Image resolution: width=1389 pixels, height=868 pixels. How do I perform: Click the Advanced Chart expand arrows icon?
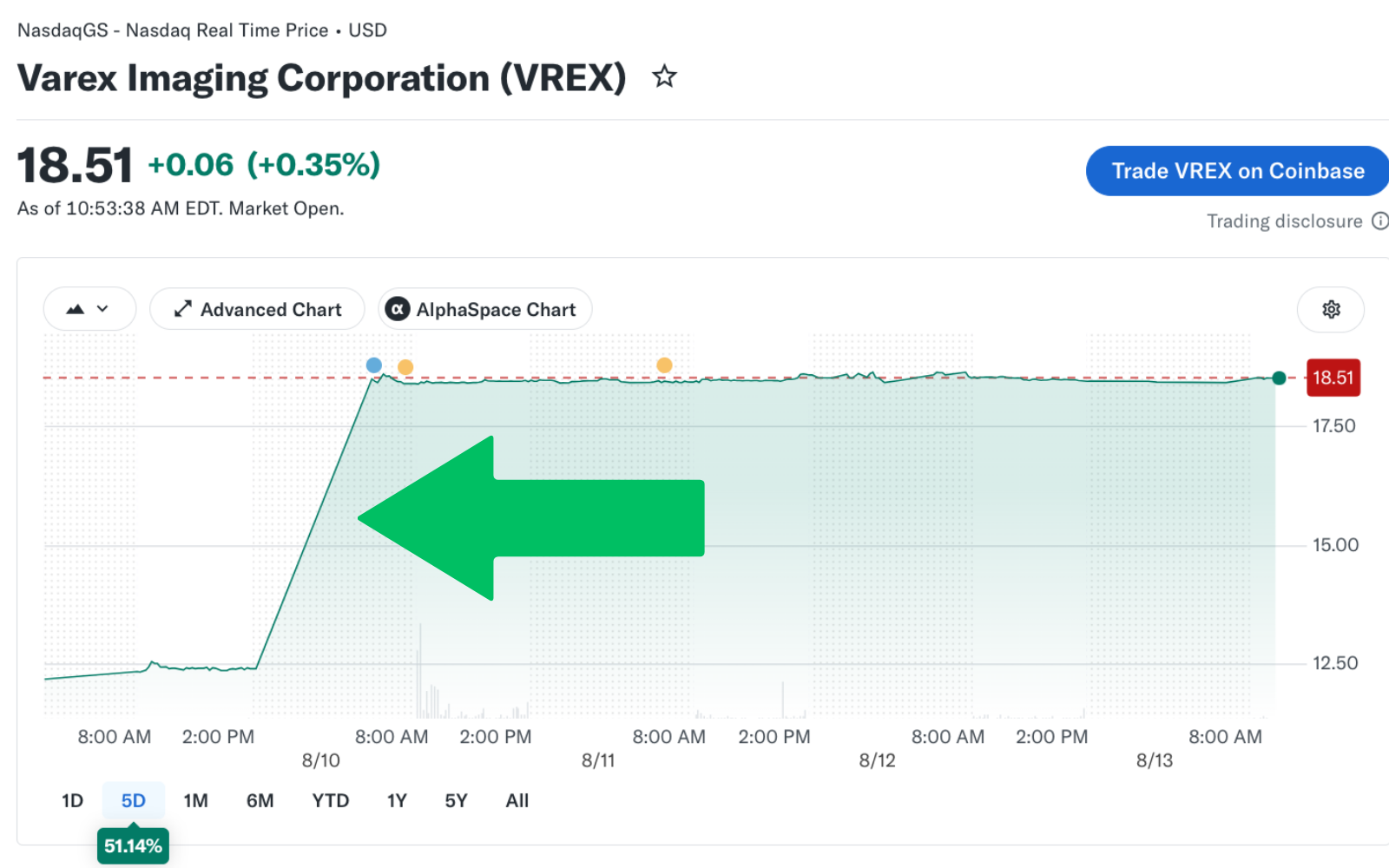click(x=182, y=309)
